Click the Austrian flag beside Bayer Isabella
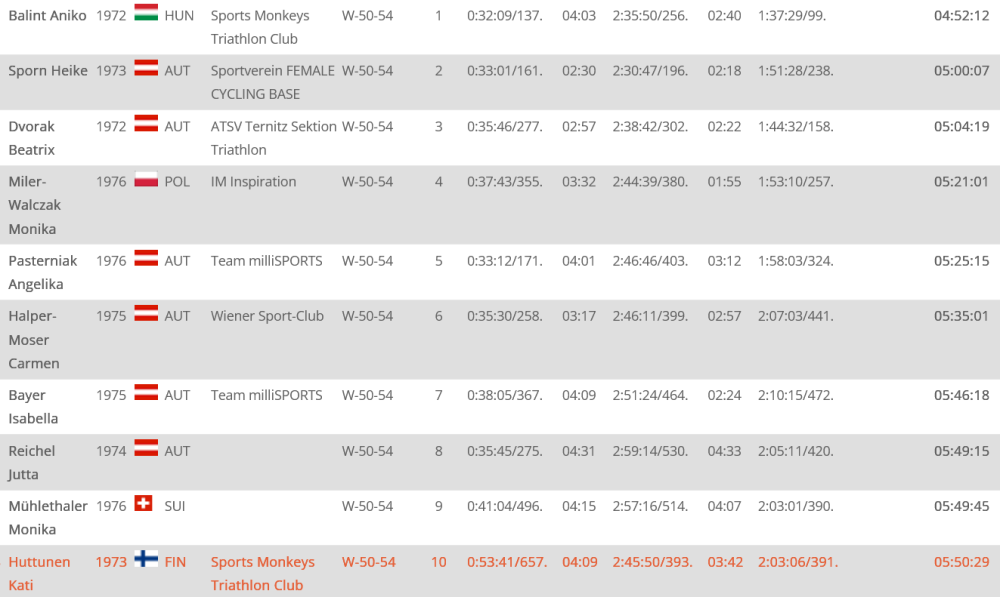Screen dimensions: 1000x597 pyautogui.click(x=146, y=392)
